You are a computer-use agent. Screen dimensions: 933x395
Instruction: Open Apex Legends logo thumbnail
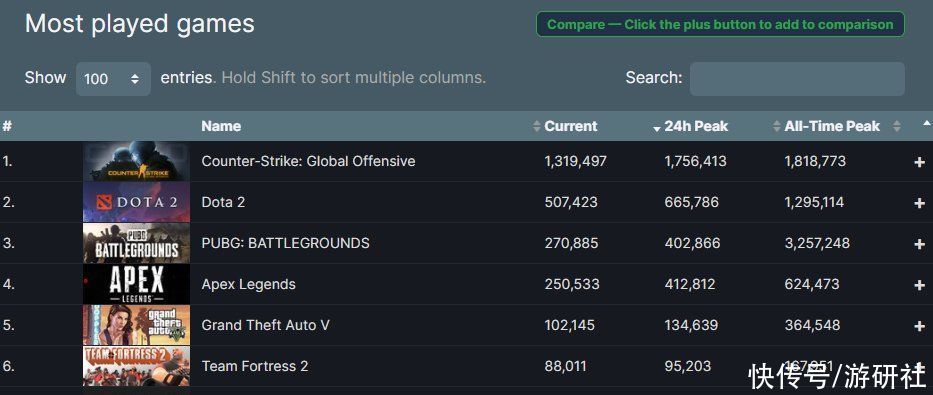tap(136, 284)
